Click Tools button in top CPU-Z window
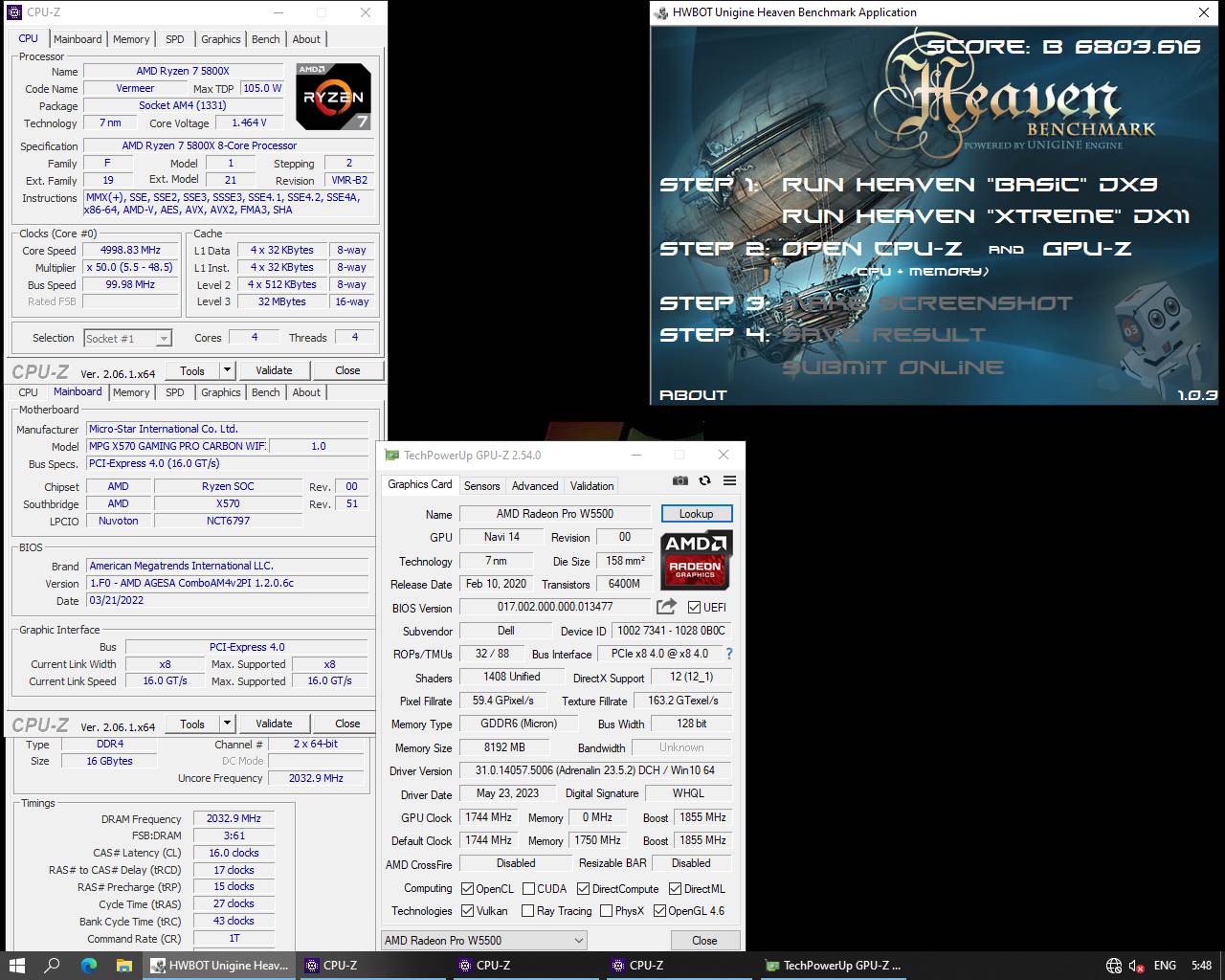 pos(192,370)
